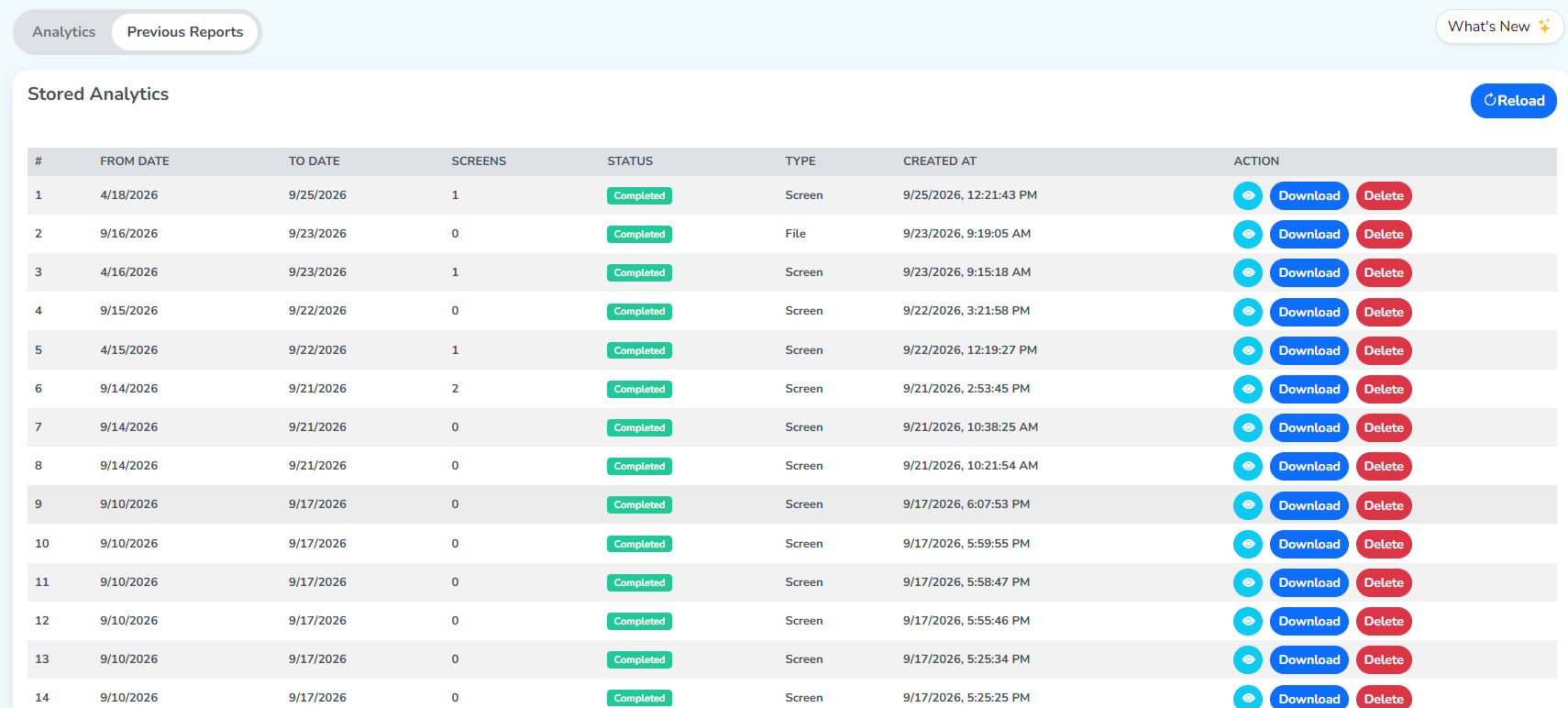Viewport: 1568px width, 708px height.
Task: Click the eye icon in row 4
Action: [1248, 312]
